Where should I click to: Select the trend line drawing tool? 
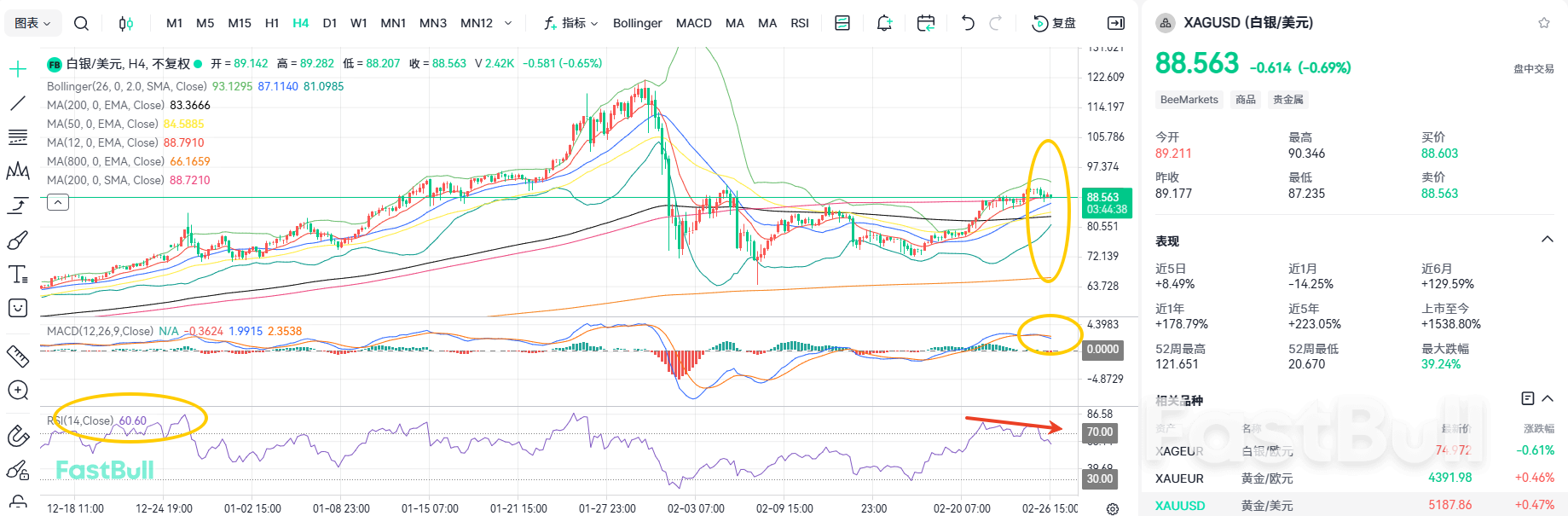(18, 103)
